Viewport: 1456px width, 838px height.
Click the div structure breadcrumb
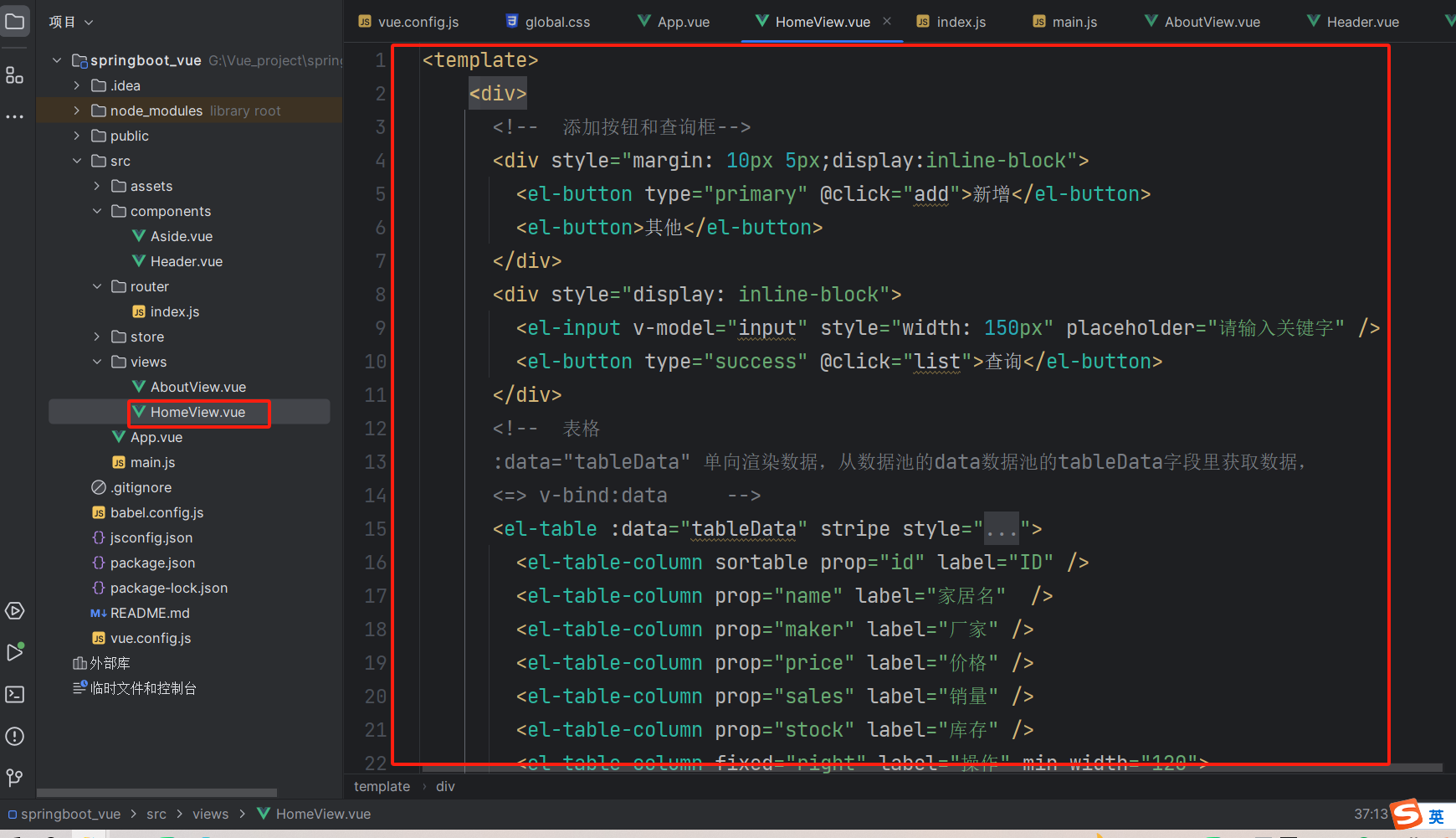[x=445, y=786]
